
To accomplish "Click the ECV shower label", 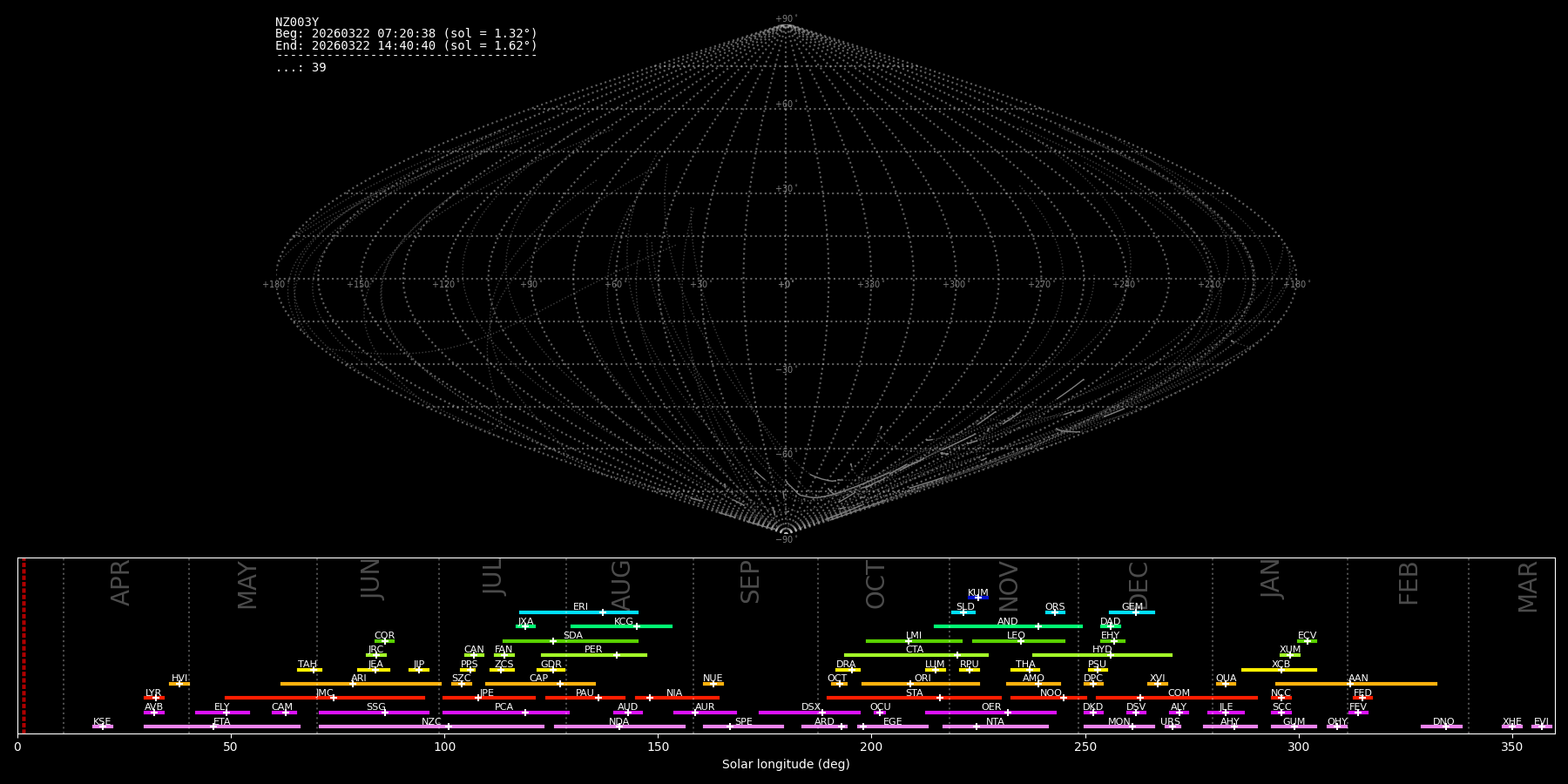I will point(1307,636).
